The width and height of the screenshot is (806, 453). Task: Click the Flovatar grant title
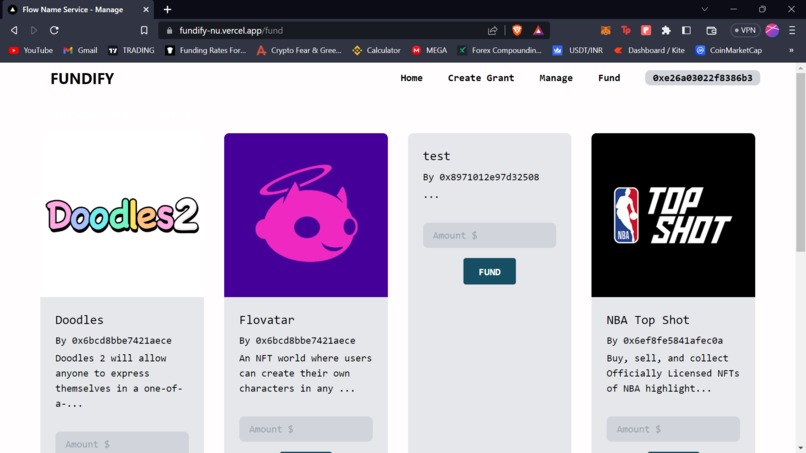(x=267, y=320)
